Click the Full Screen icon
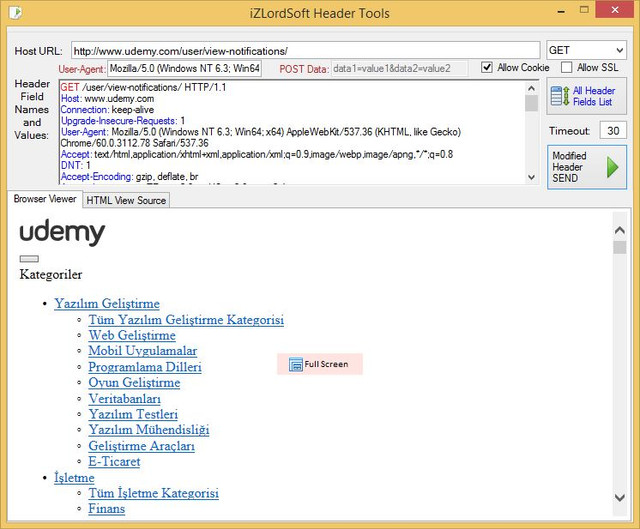640x529 pixels. 296,364
